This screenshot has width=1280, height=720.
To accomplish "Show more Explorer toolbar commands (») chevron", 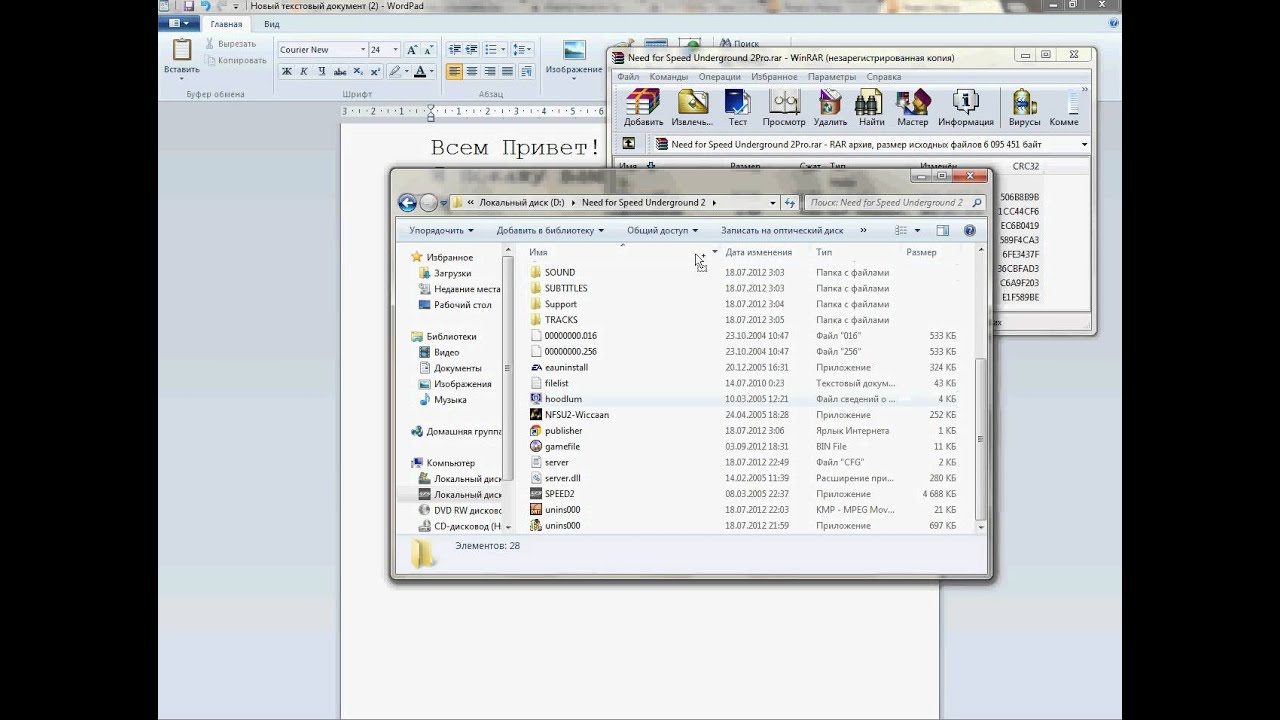I will (x=863, y=231).
